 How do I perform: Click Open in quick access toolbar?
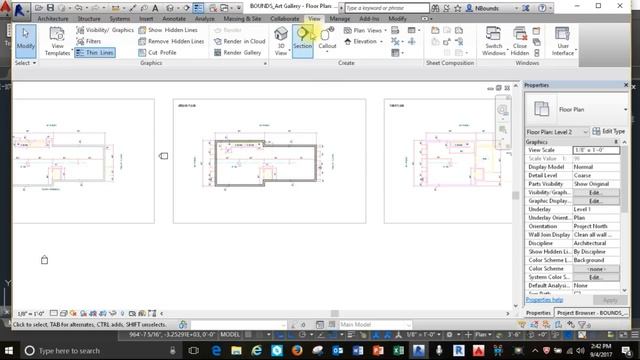[39, 8]
